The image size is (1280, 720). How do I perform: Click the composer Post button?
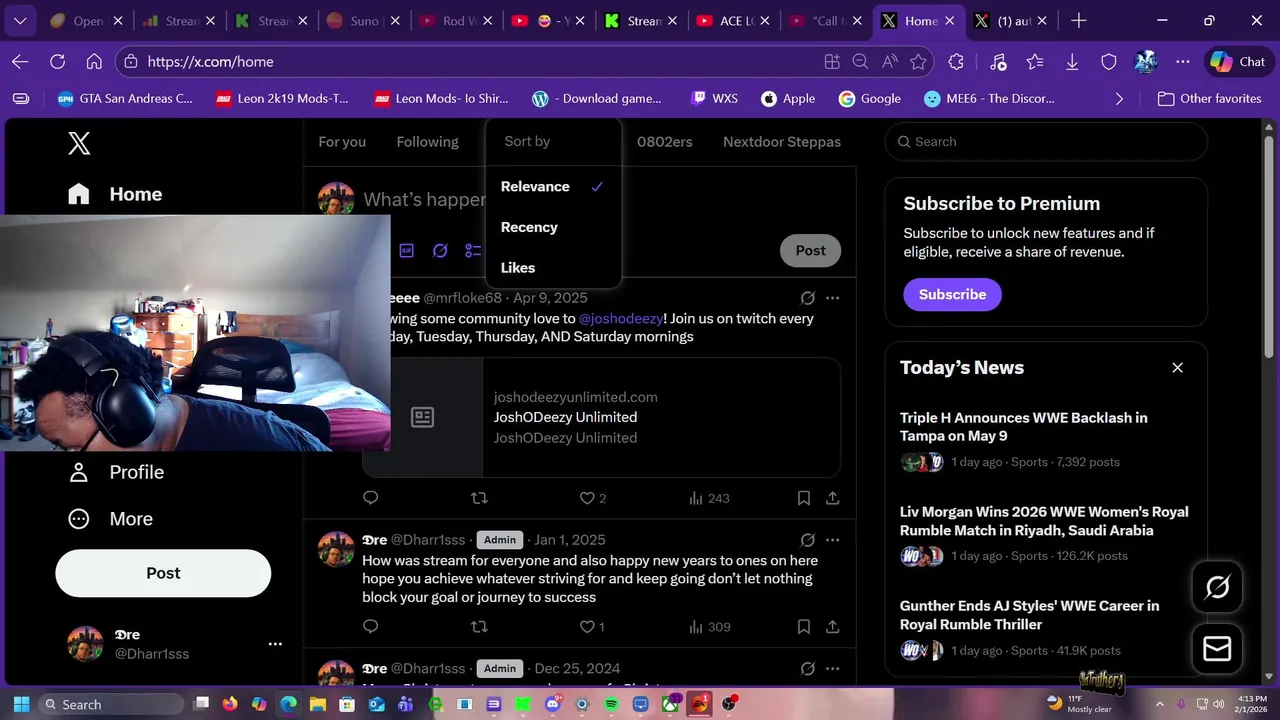coord(810,251)
